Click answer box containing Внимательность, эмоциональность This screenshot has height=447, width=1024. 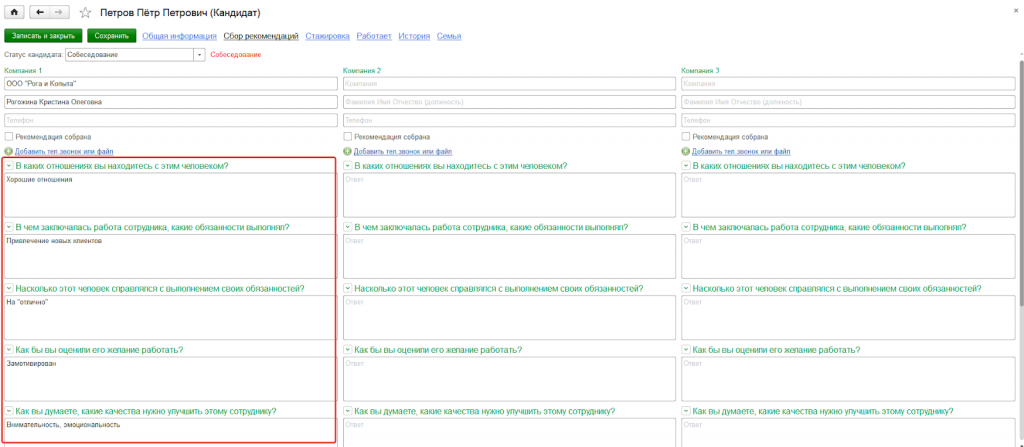(x=170, y=432)
